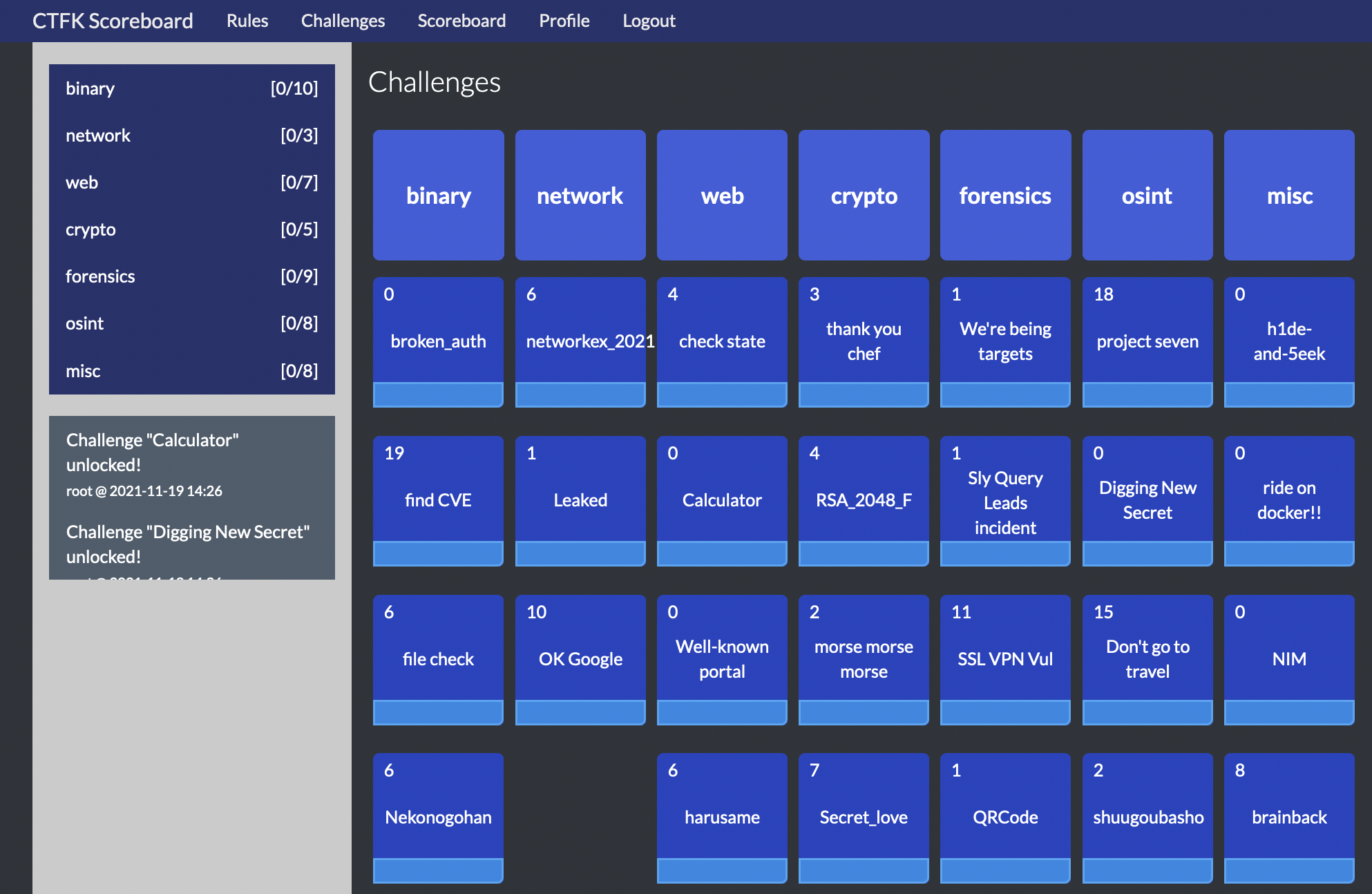Open the networkex_2021 challenge
1372x894 pixels.
(580, 341)
